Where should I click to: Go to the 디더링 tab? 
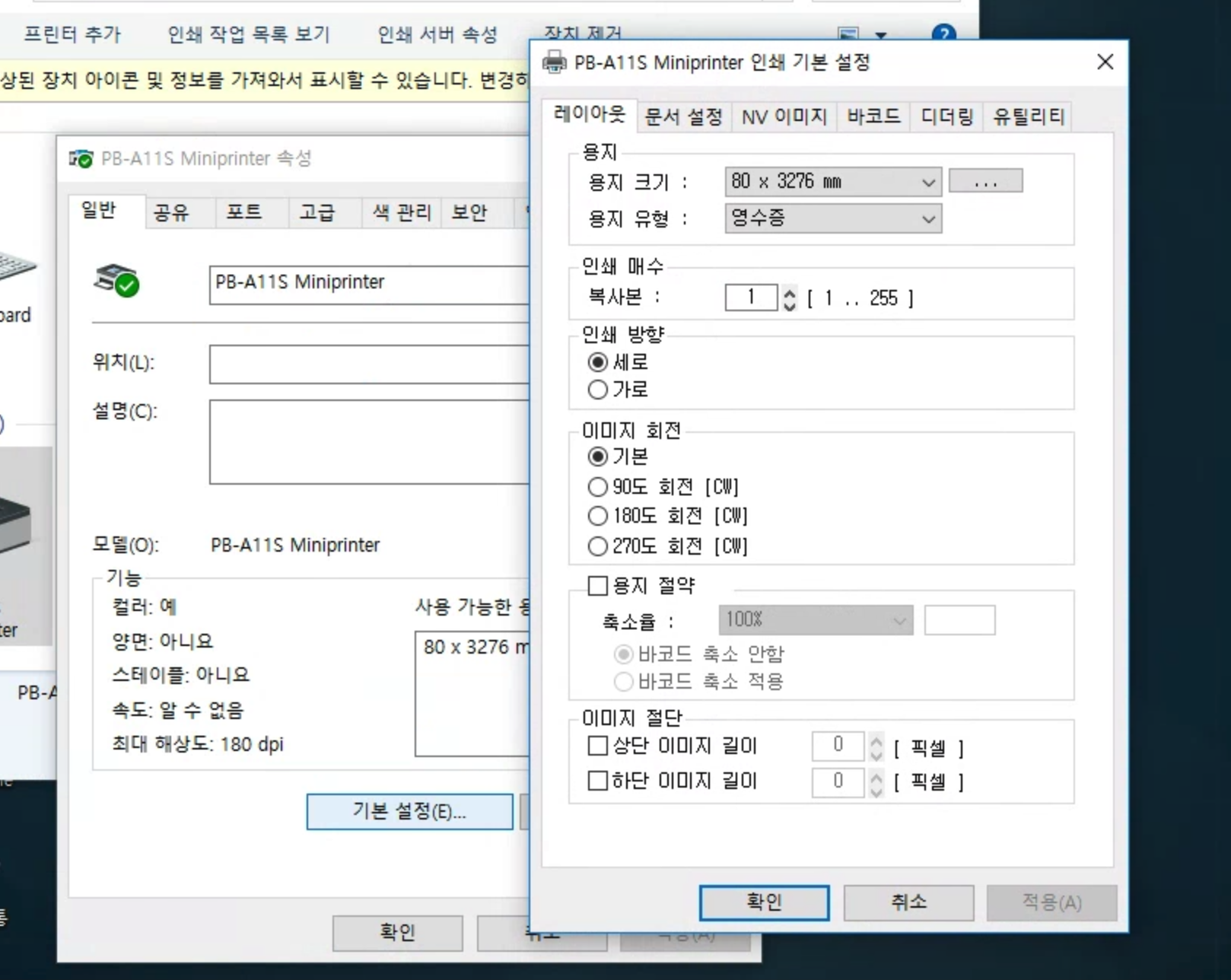pyautogui.click(x=946, y=116)
